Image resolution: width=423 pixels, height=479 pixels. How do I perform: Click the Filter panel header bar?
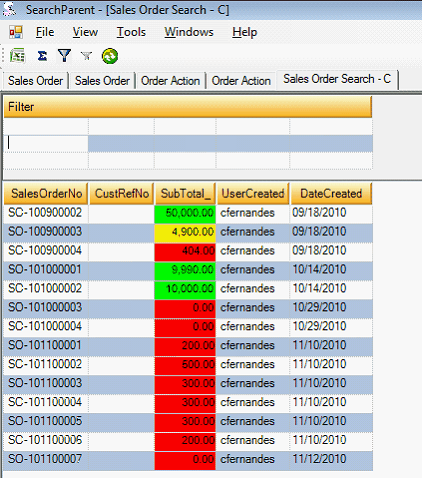tap(188, 107)
